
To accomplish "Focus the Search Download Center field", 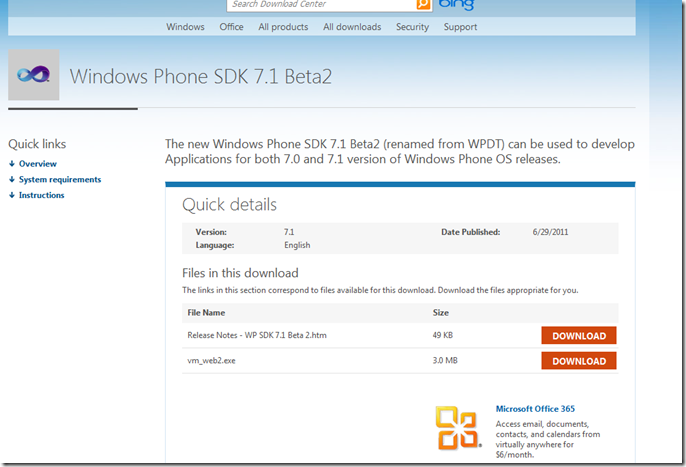I will [x=321, y=4].
